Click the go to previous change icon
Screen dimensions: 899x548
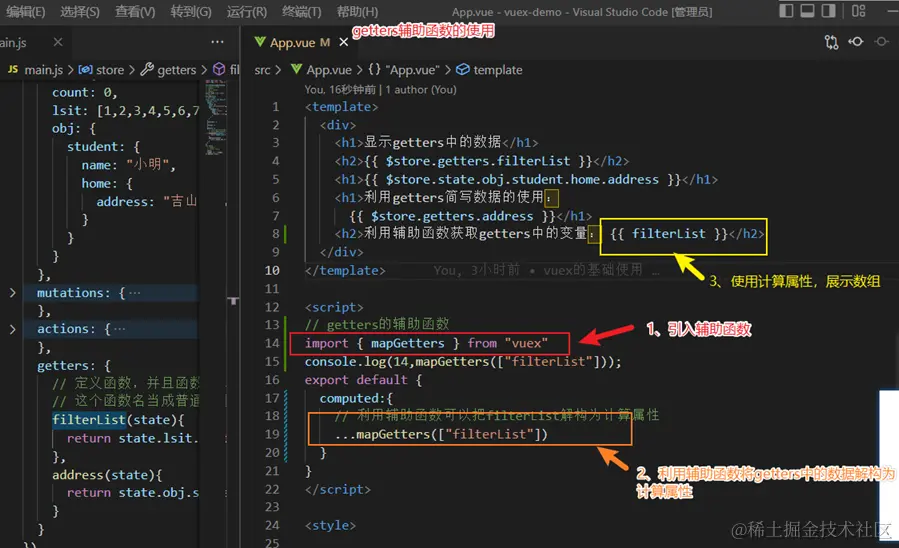pos(856,41)
